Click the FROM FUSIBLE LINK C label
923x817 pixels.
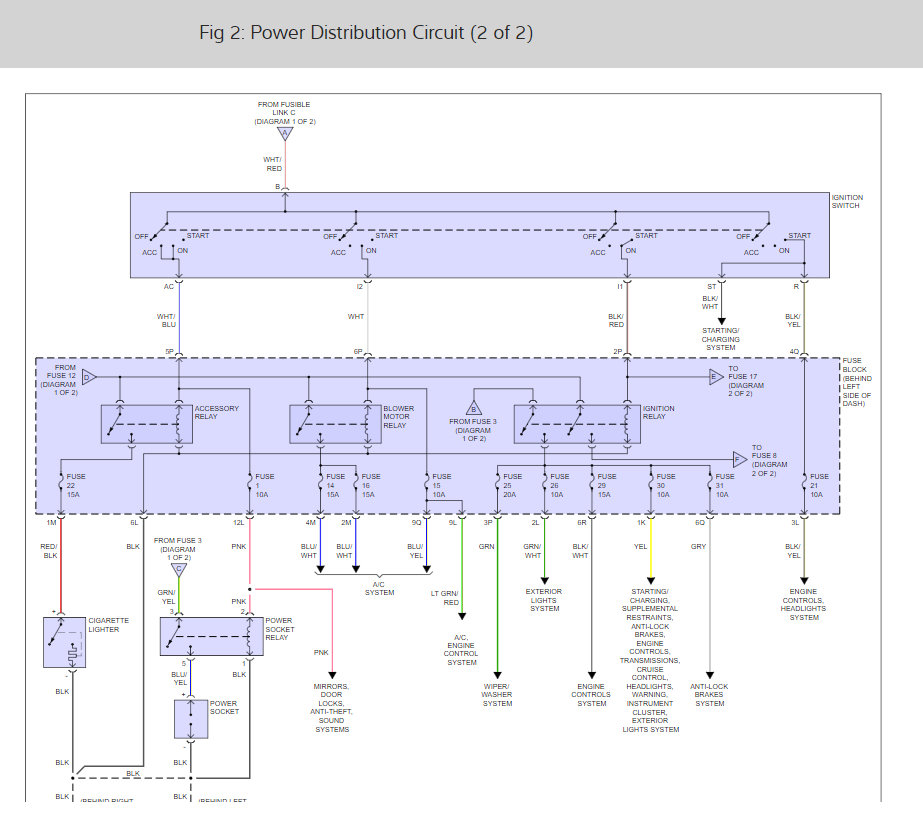[285, 112]
